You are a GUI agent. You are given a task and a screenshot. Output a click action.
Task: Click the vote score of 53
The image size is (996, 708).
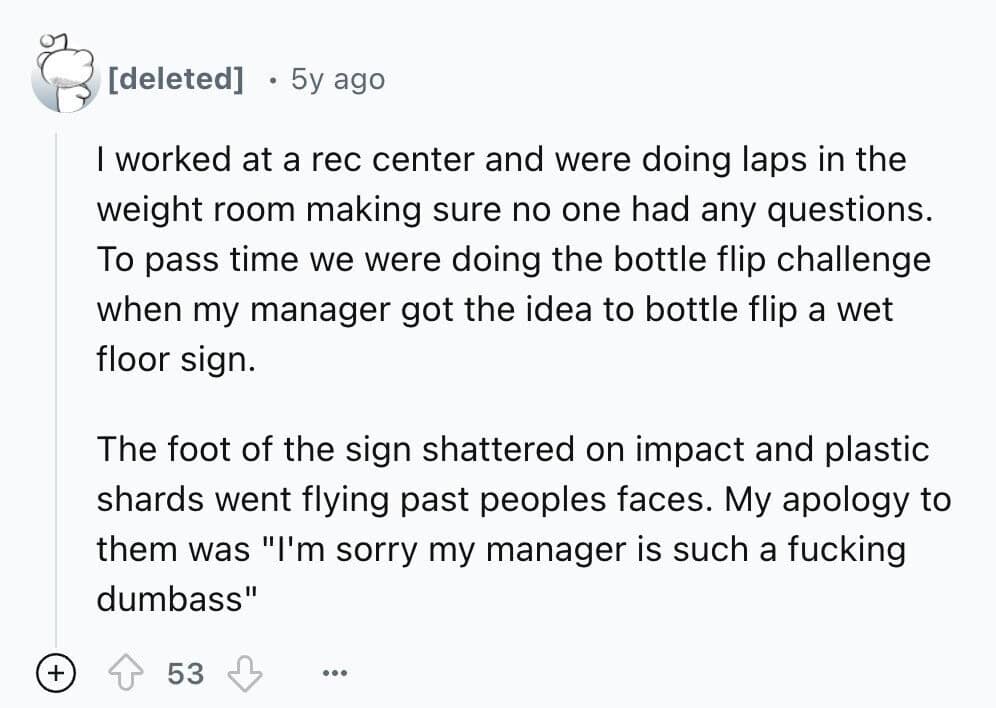185,674
